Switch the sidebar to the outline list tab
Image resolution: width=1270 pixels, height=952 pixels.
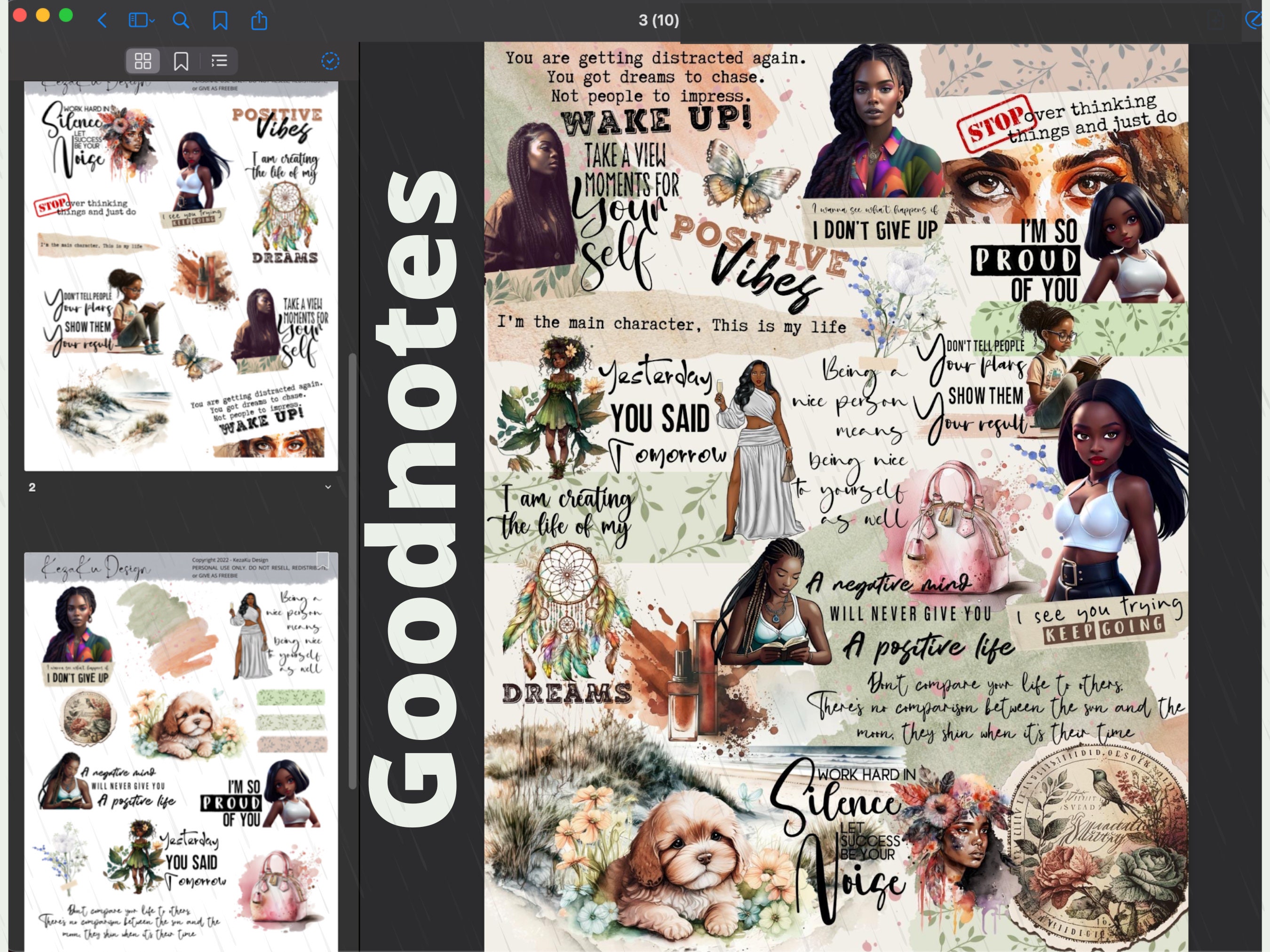[x=219, y=61]
